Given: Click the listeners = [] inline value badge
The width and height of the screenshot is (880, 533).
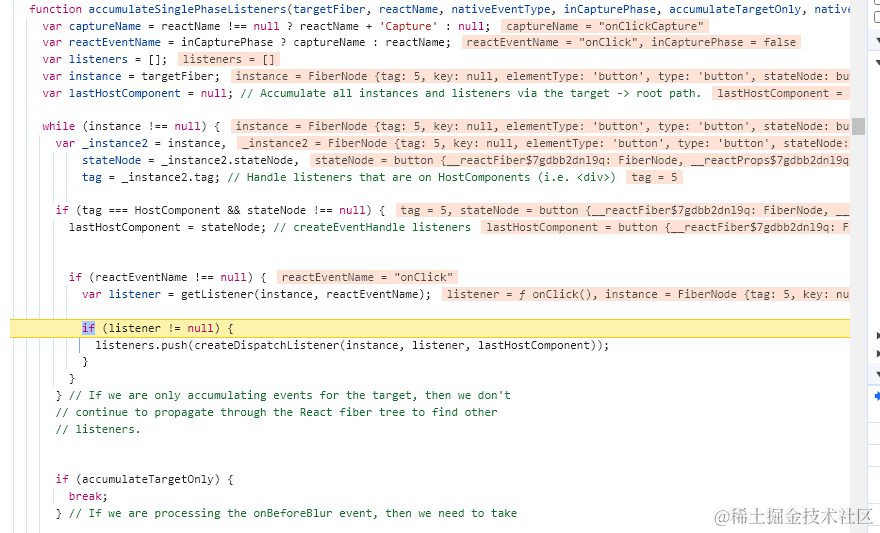Looking at the screenshot, I should tap(229, 60).
